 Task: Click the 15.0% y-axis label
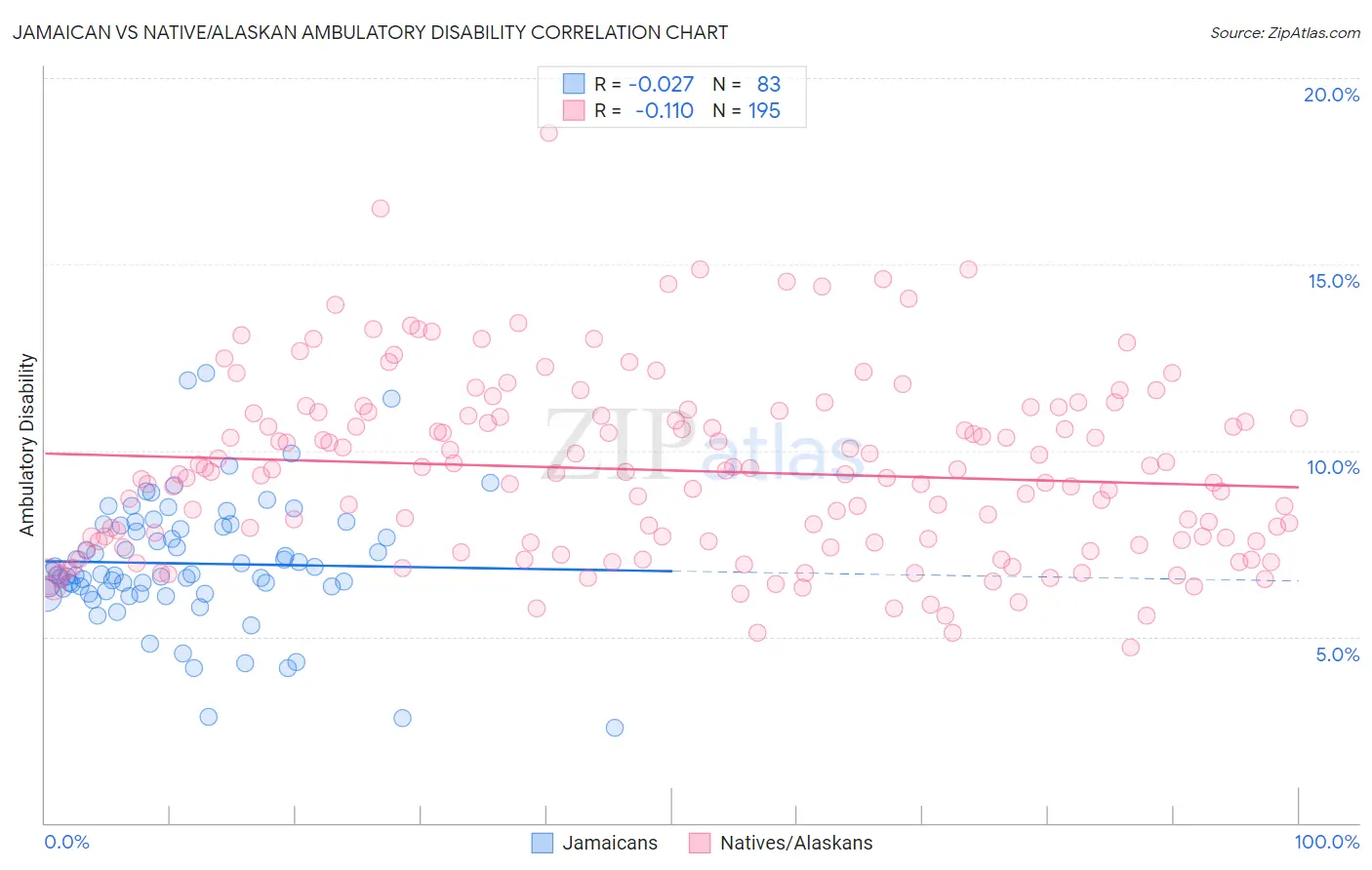coord(1333,281)
